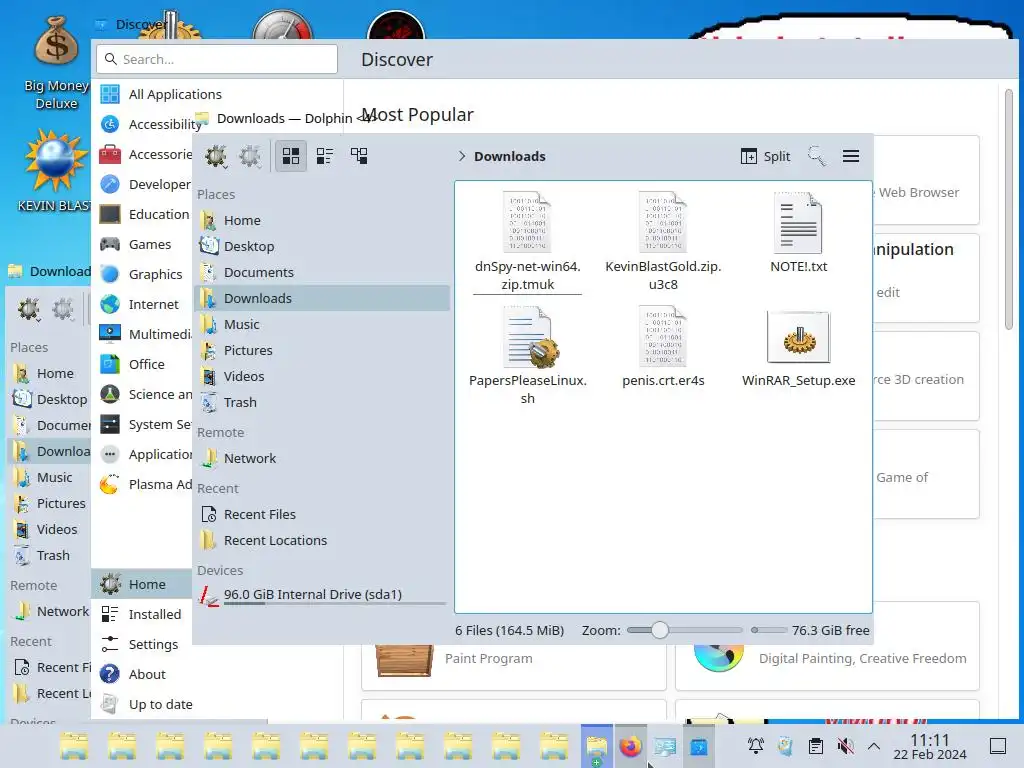The height and width of the screenshot is (768, 1024).
Task: Open Recent Locations in front Dolphin panel
Action: [x=322, y=541]
